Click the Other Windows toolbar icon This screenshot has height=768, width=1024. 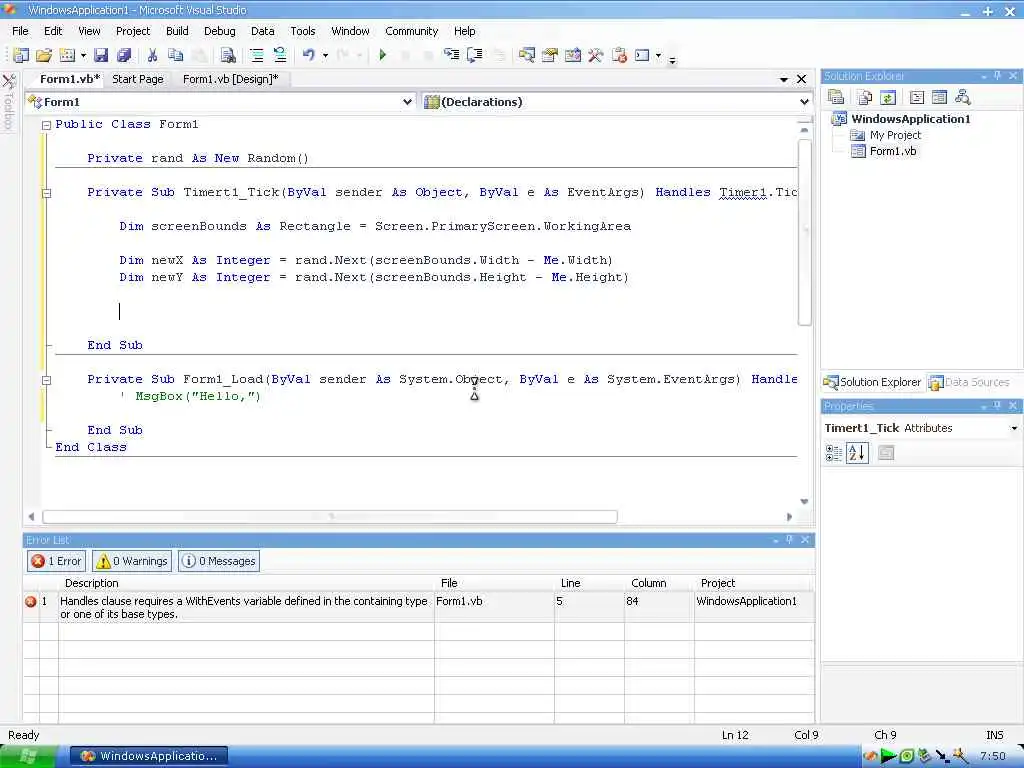(642, 56)
